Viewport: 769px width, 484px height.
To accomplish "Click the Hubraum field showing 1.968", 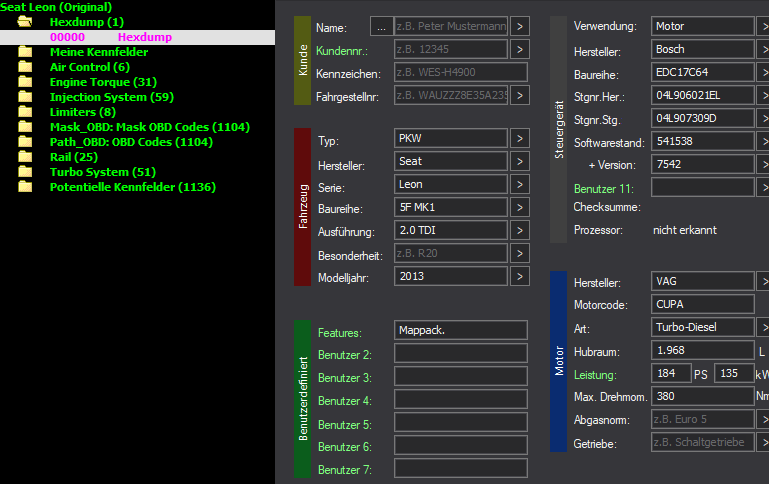I will (x=703, y=351).
